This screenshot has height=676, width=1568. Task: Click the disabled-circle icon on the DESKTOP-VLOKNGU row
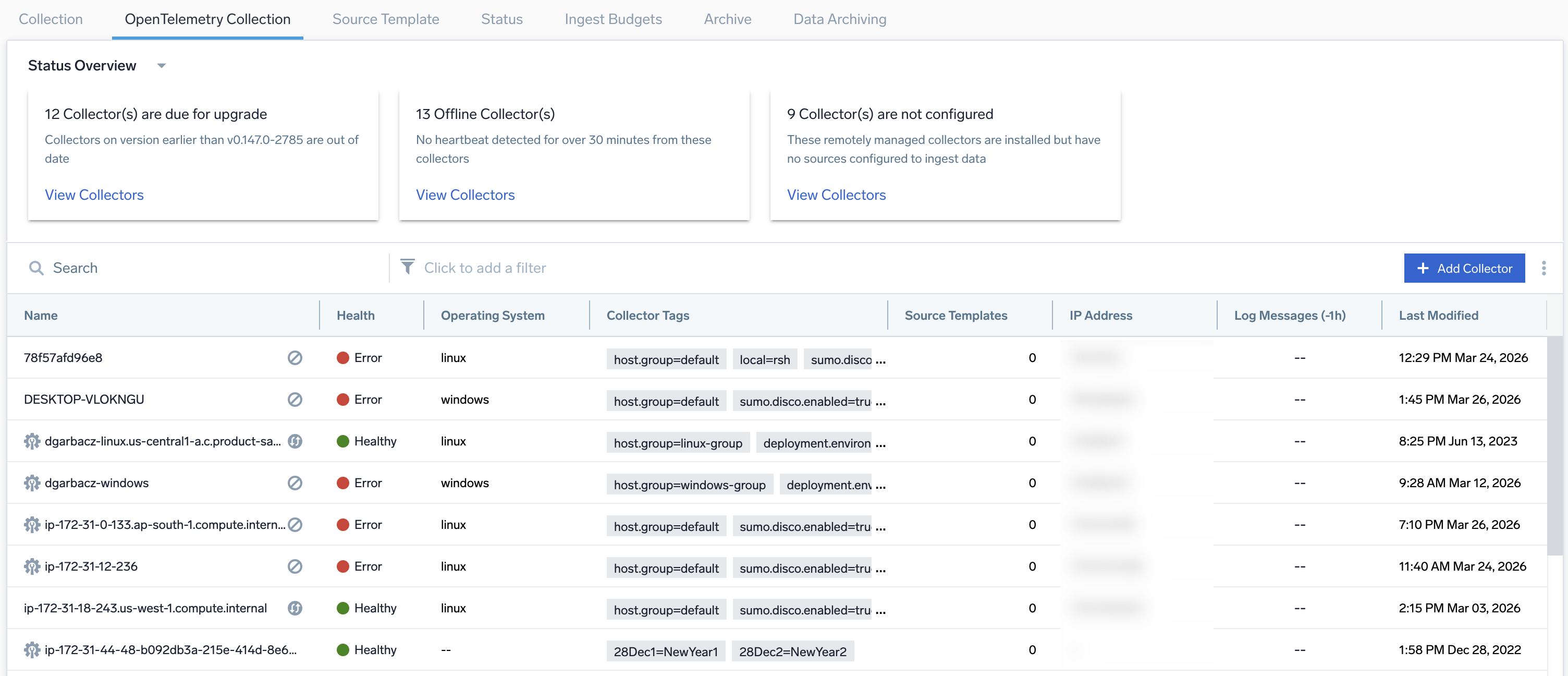[x=295, y=400]
